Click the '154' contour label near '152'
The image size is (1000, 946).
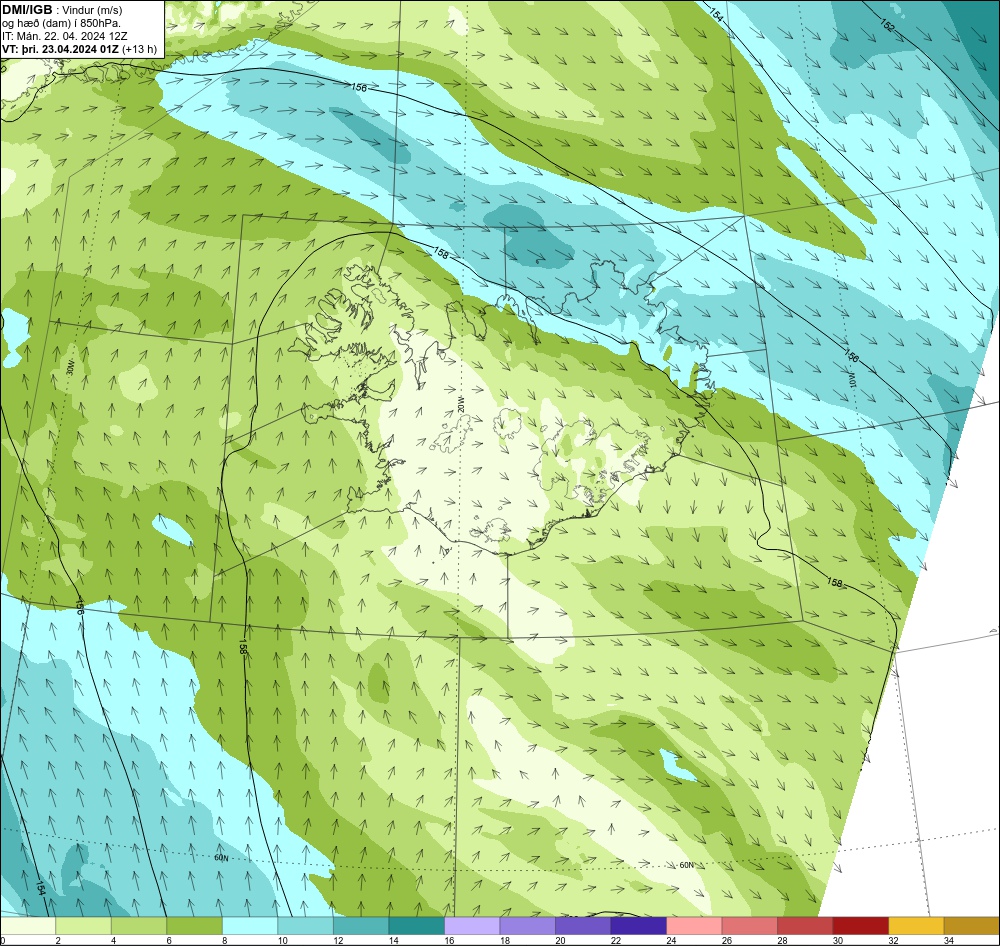(x=716, y=17)
